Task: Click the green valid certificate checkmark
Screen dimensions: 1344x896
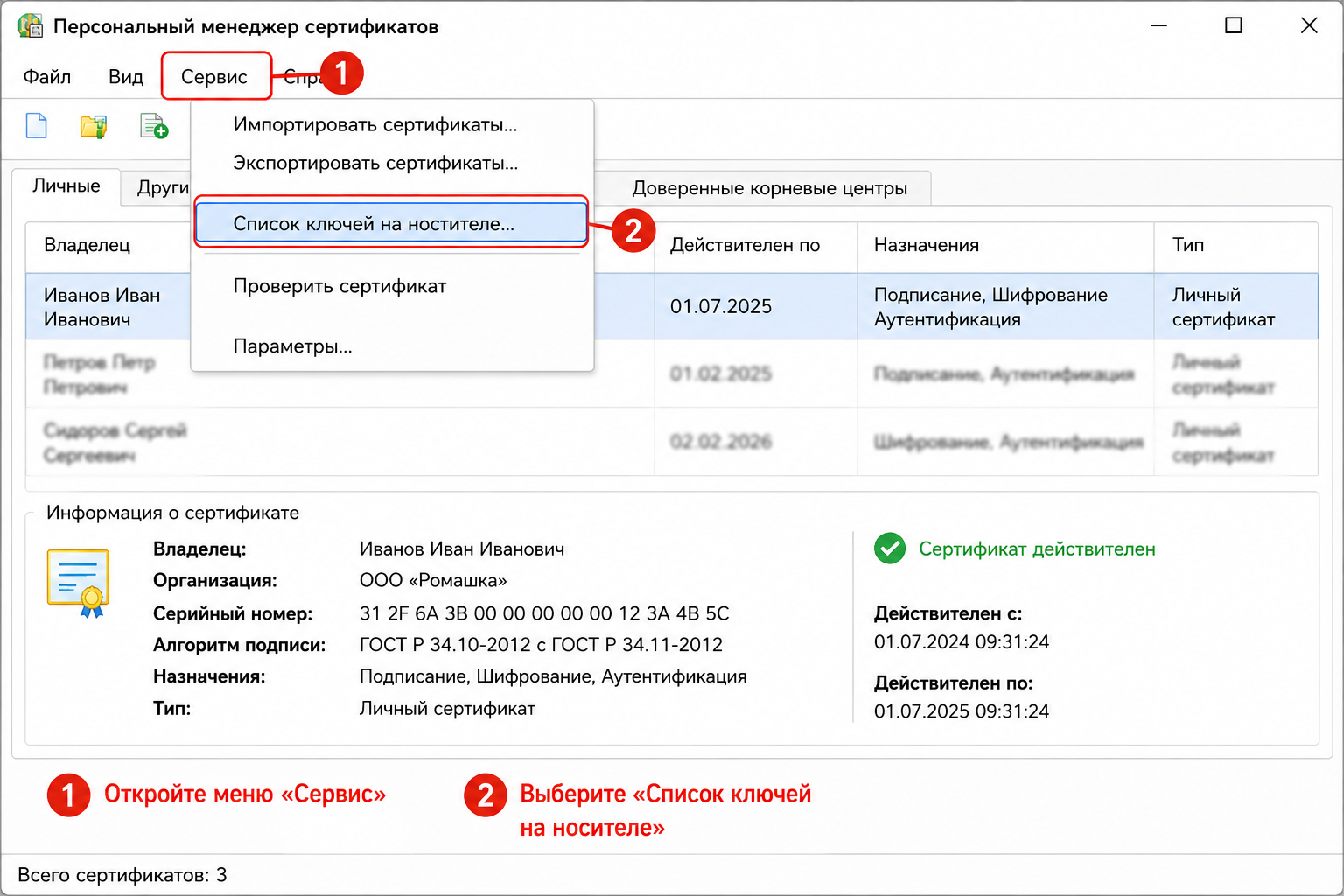Action: coord(890,549)
